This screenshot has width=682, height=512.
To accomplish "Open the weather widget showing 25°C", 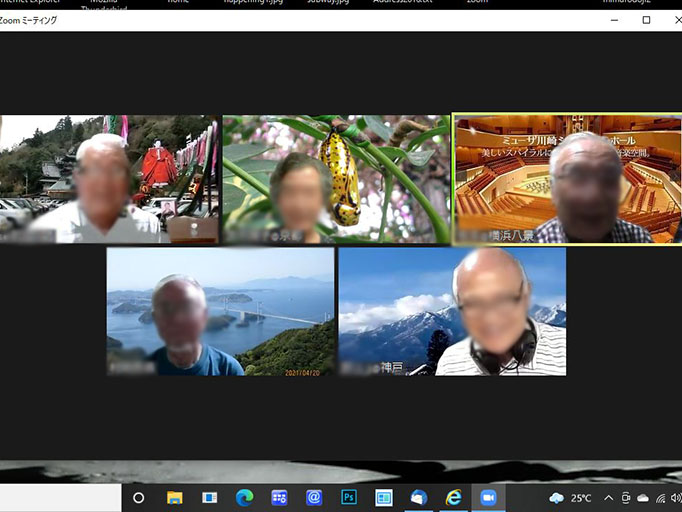I will [570, 498].
